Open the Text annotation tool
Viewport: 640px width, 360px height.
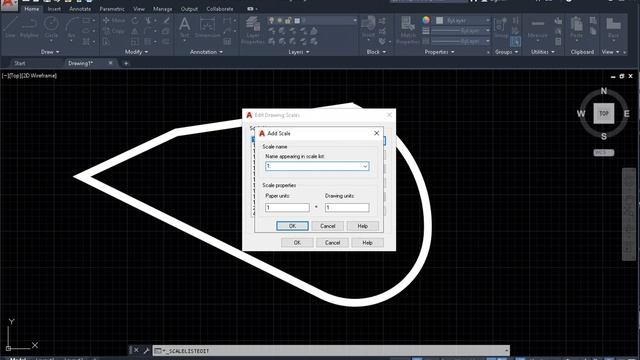click(x=184, y=27)
